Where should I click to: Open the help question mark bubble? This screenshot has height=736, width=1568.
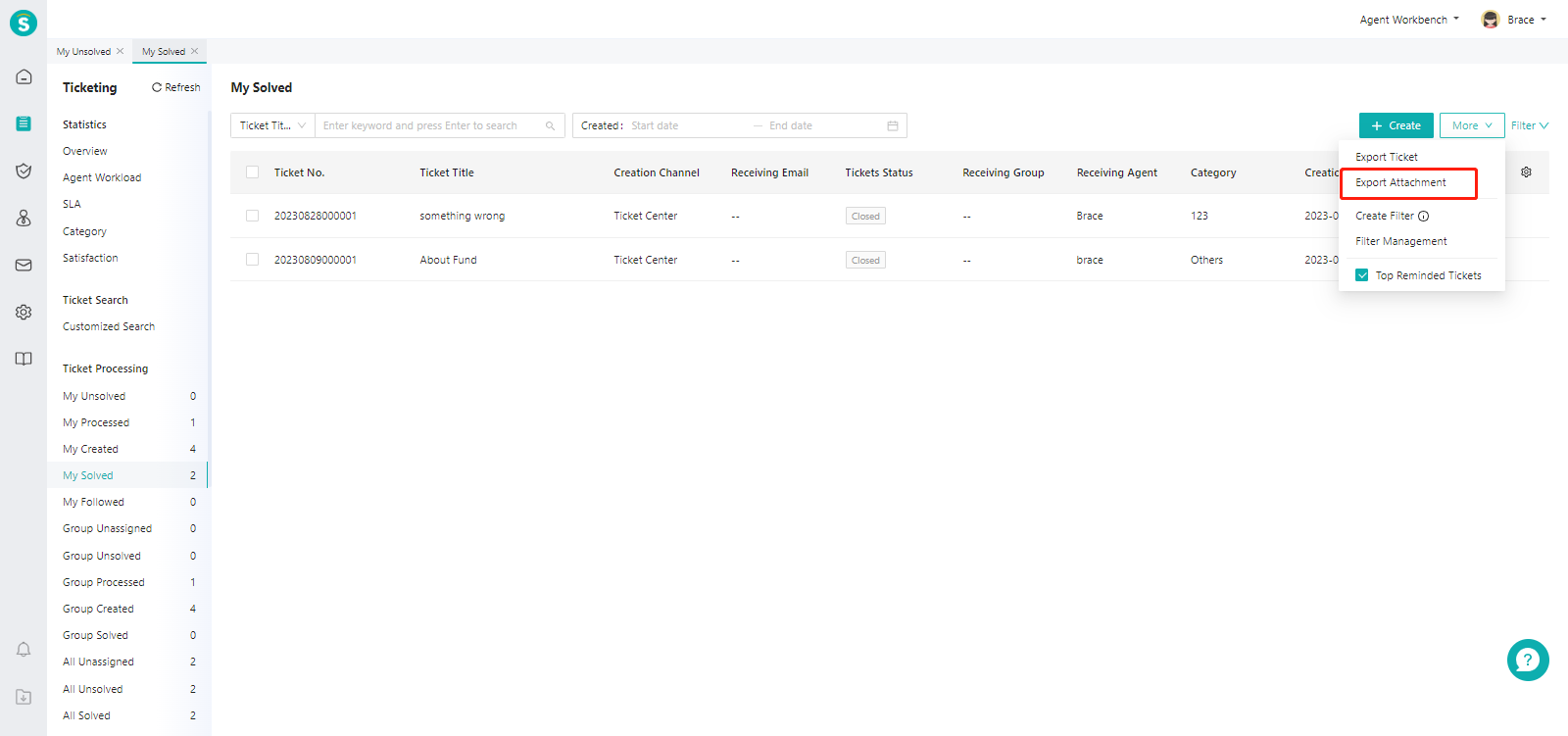click(x=1528, y=660)
